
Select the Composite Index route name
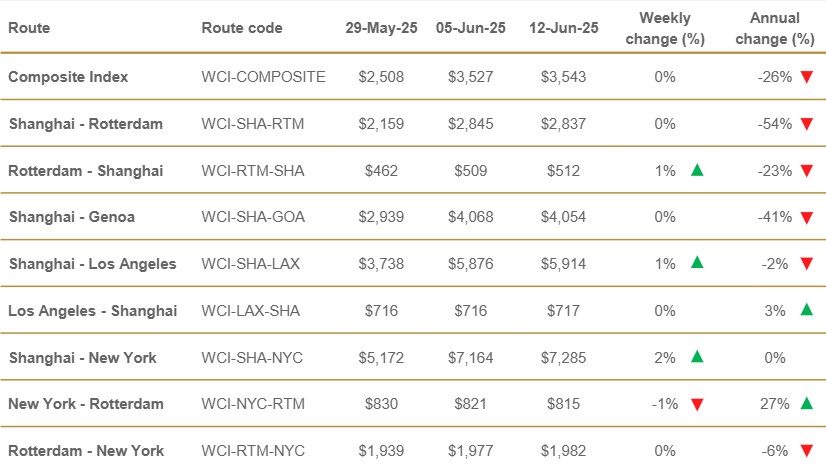tap(68, 77)
